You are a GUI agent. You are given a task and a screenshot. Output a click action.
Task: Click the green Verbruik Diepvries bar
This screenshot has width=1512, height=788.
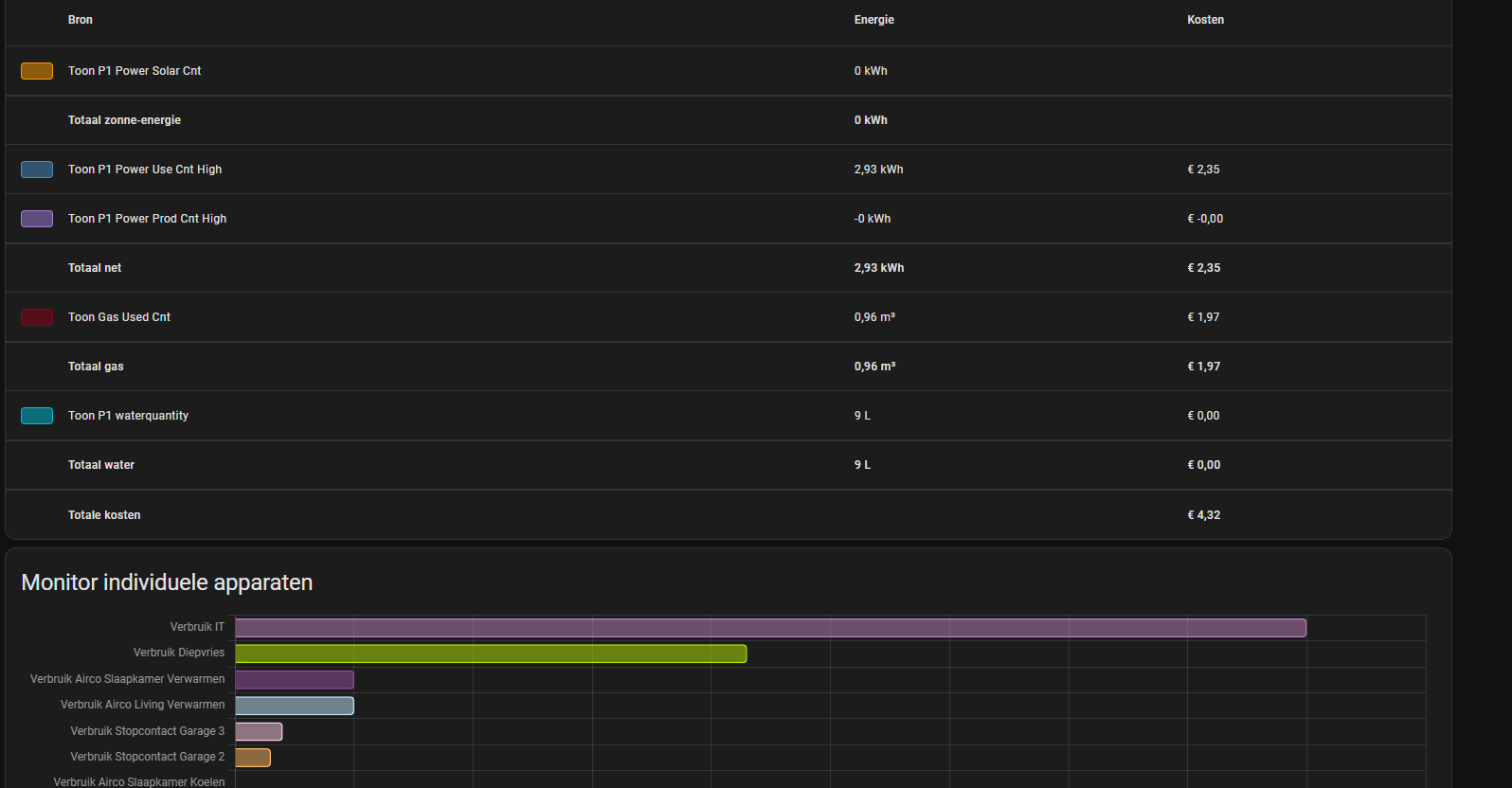[x=491, y=654]
